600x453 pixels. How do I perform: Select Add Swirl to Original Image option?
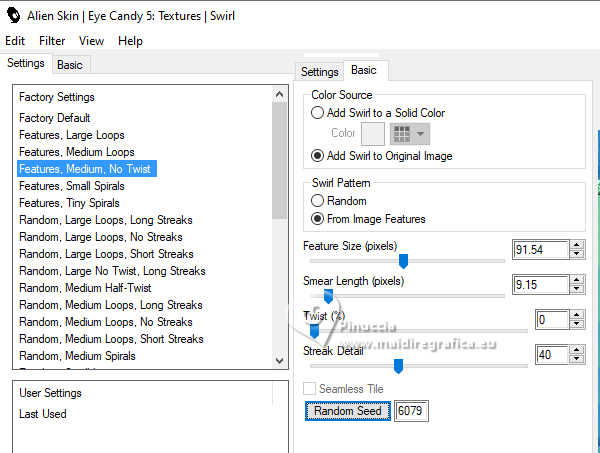pyautogui.click(x=318, y=156)
